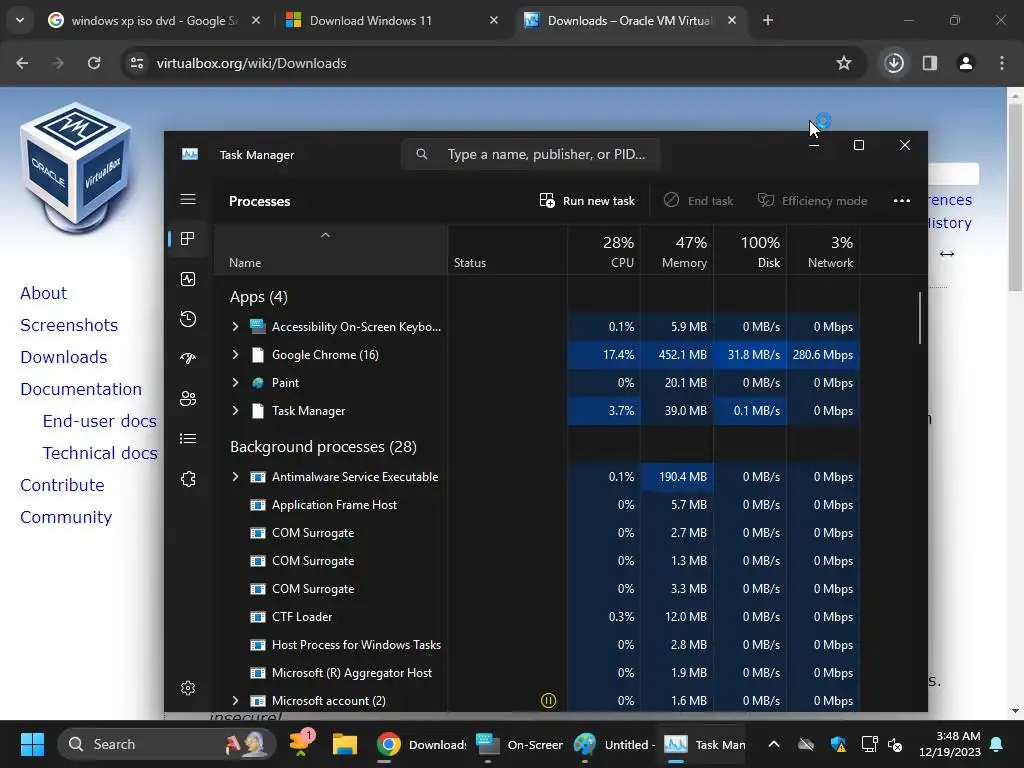Expand Microsoft account (2) row
This screenshot has width=1024, height=768.
(235, 701)
